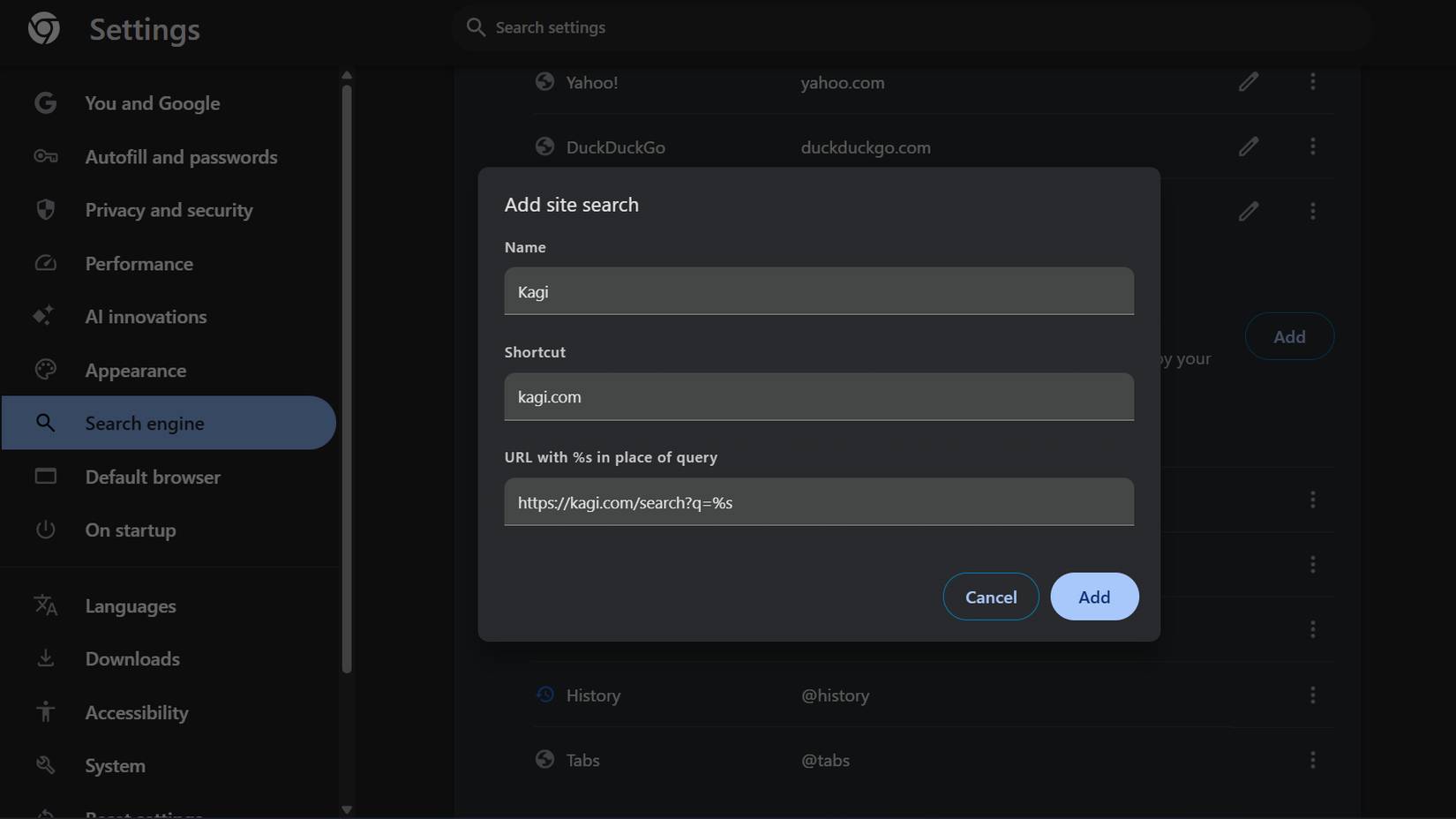Click the On startup power icon
The width and height of the screenshot is (1456, 819).
45,530
